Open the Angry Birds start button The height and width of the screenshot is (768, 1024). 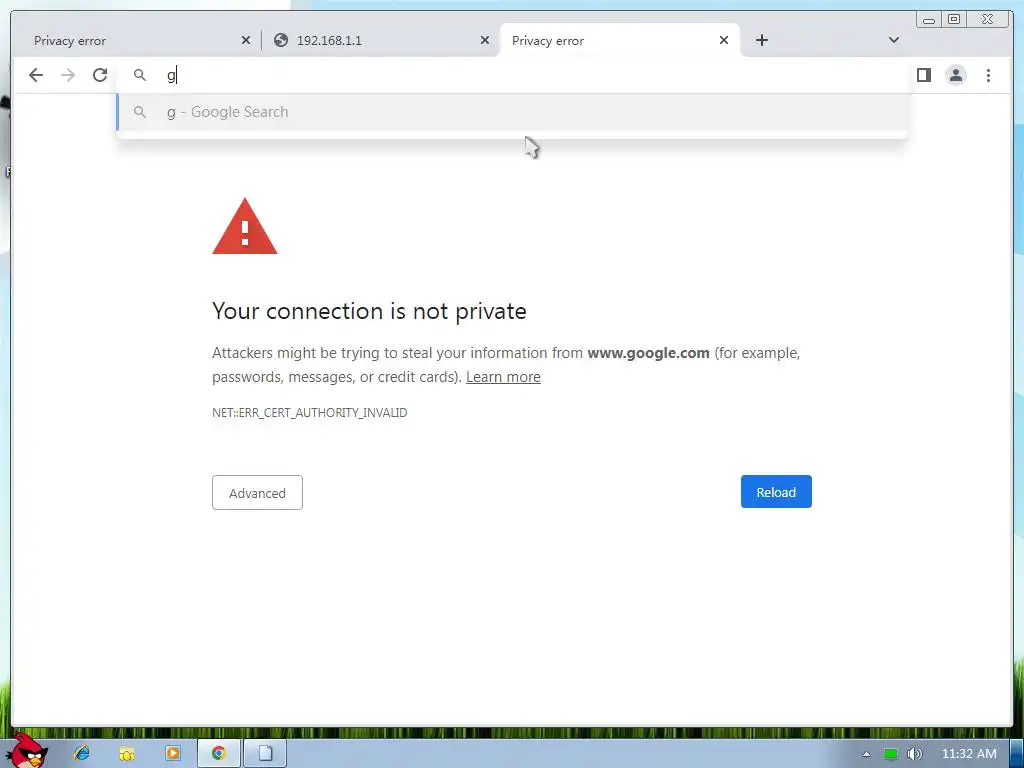26,751
